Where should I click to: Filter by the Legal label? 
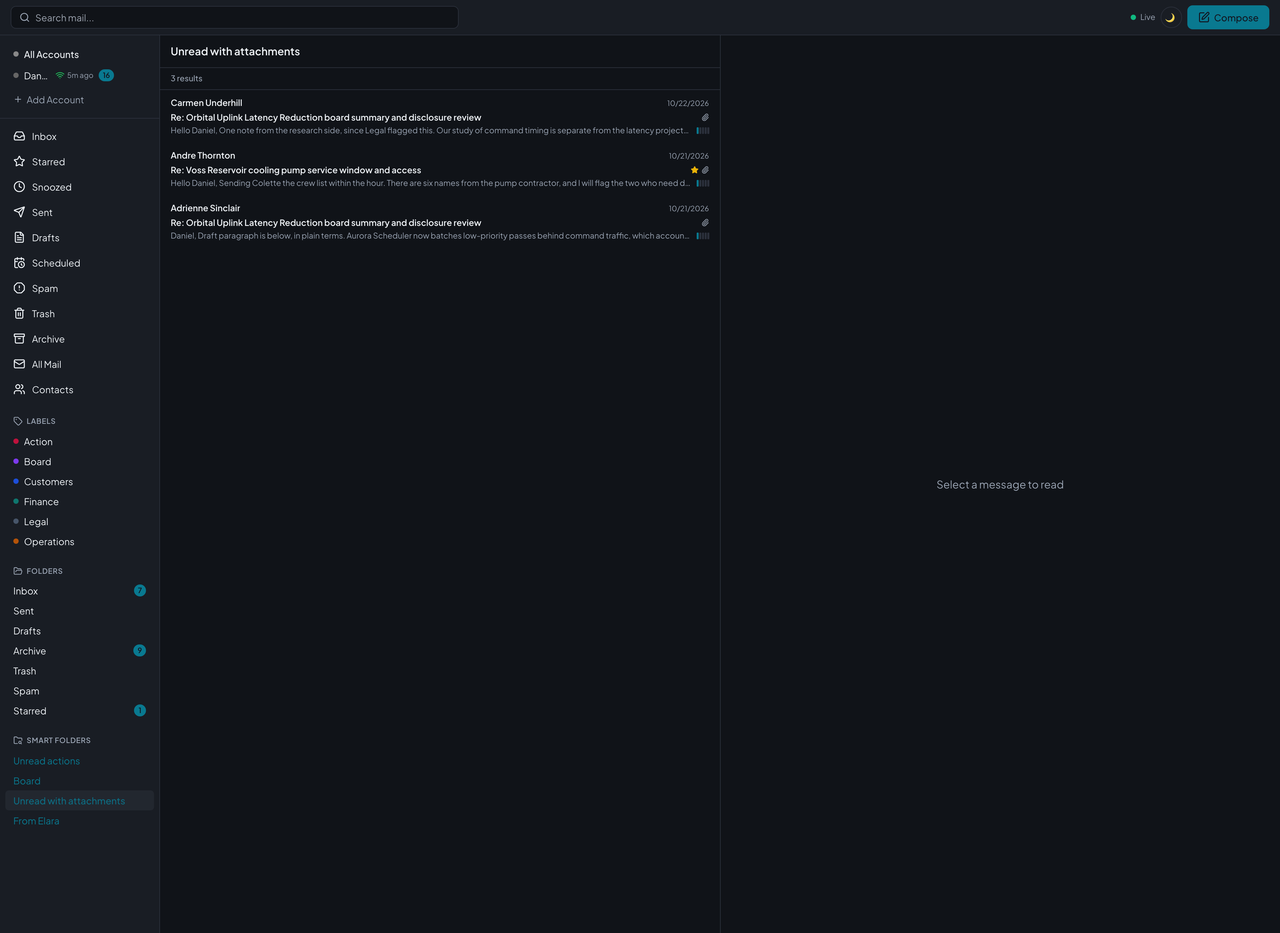[80, 521]
